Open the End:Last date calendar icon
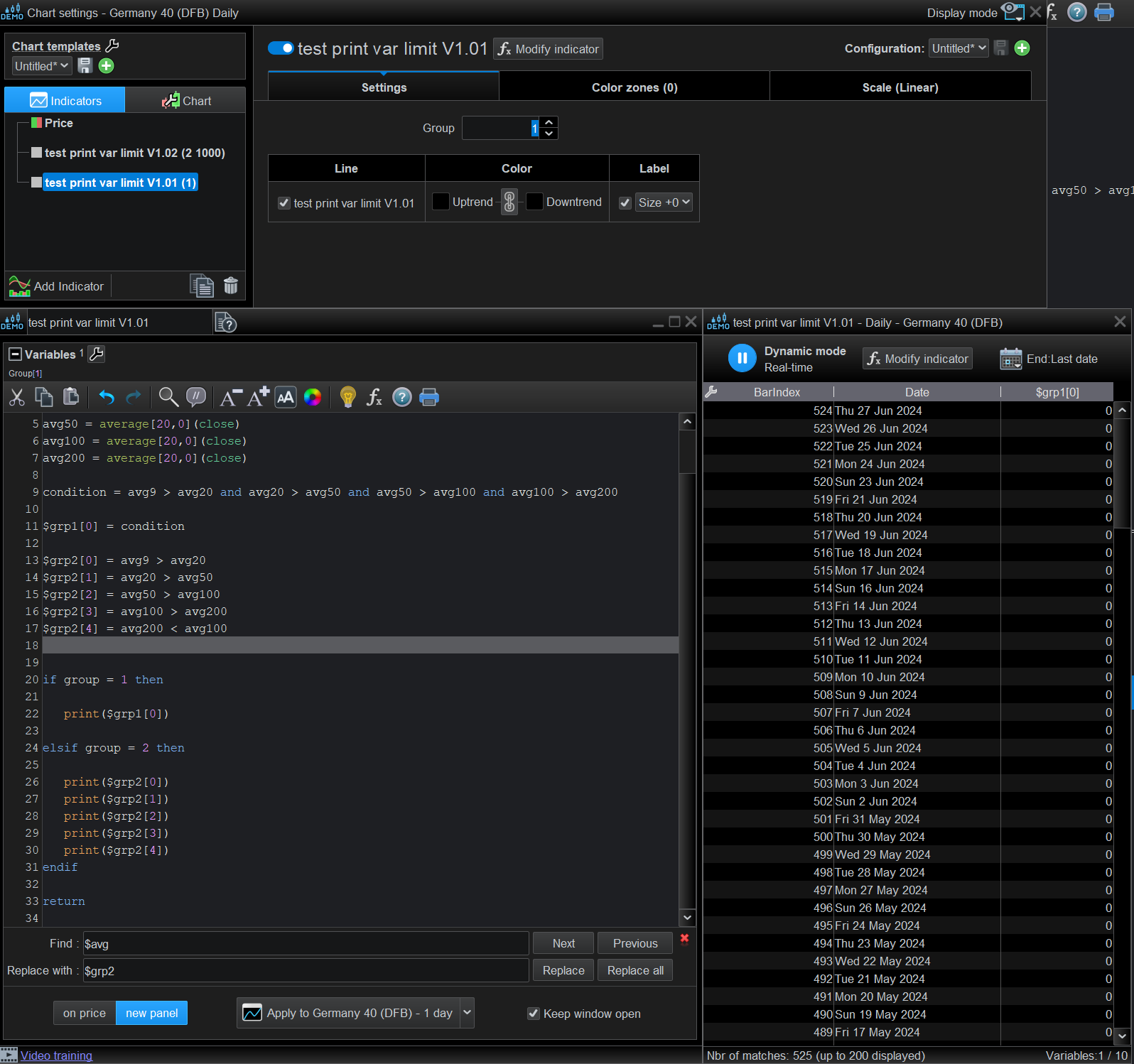Screen dimensions: 1134x1064 (1010, 359)
